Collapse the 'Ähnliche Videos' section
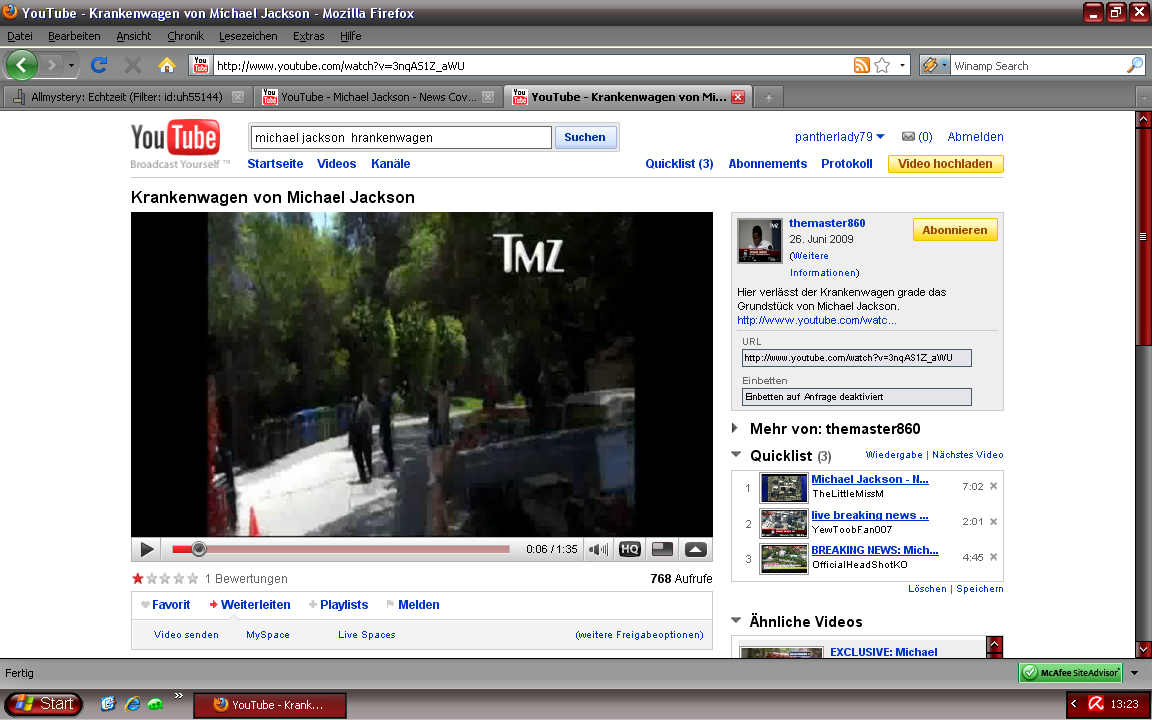Viewport: 1152px width, 720px height. point(736,620)
